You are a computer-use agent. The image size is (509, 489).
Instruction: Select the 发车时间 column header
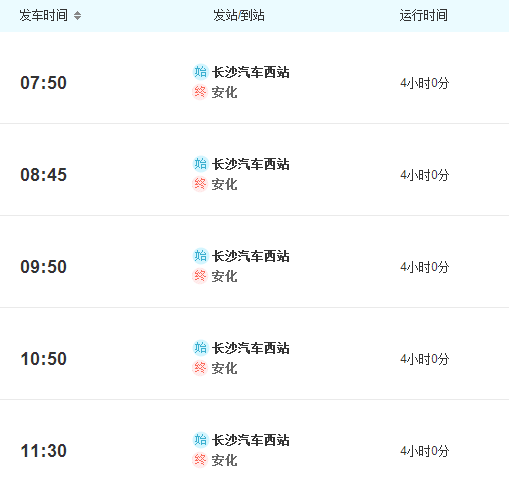[x=43, y=16]
